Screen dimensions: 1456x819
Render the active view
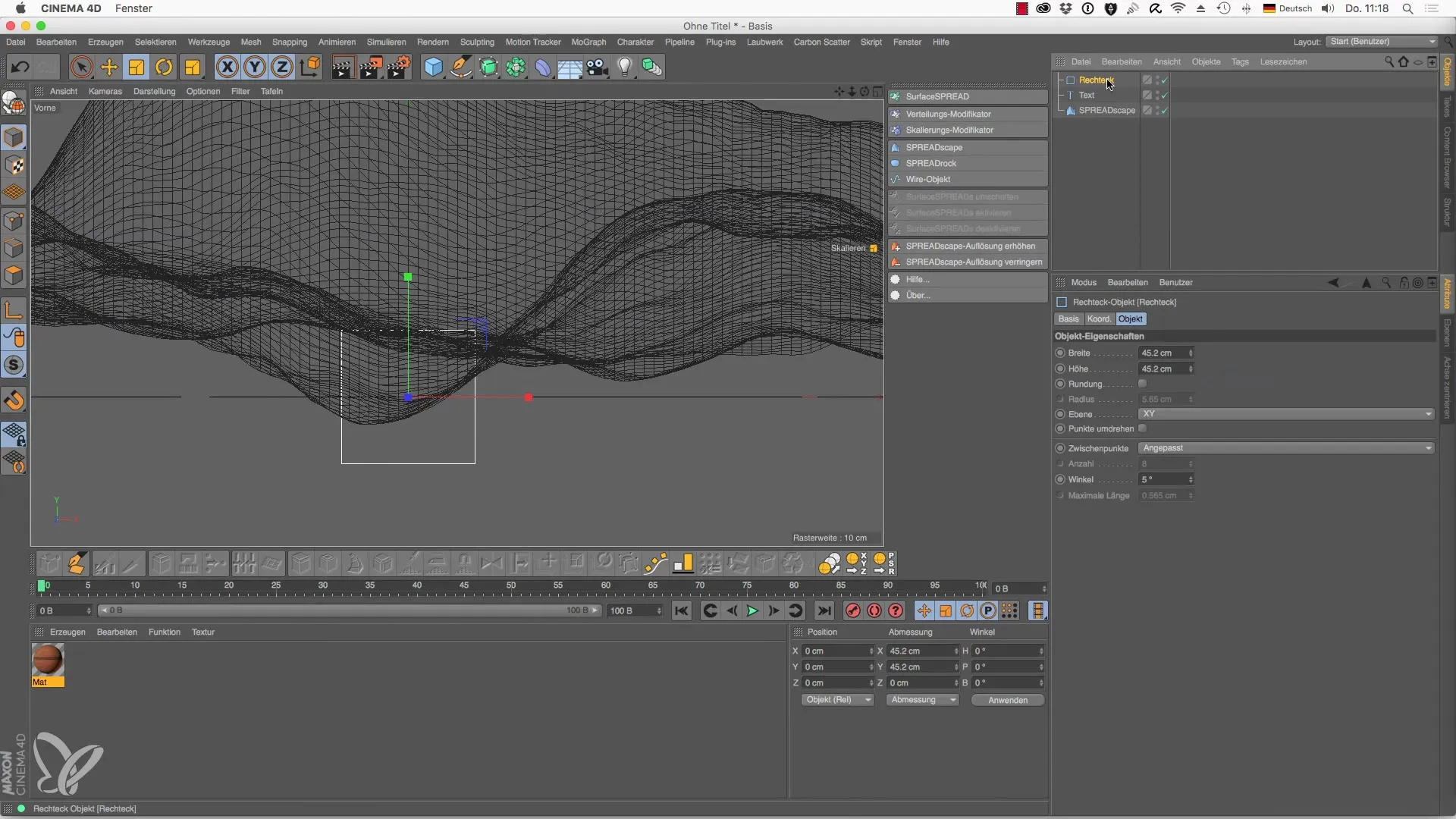point(342,67)
